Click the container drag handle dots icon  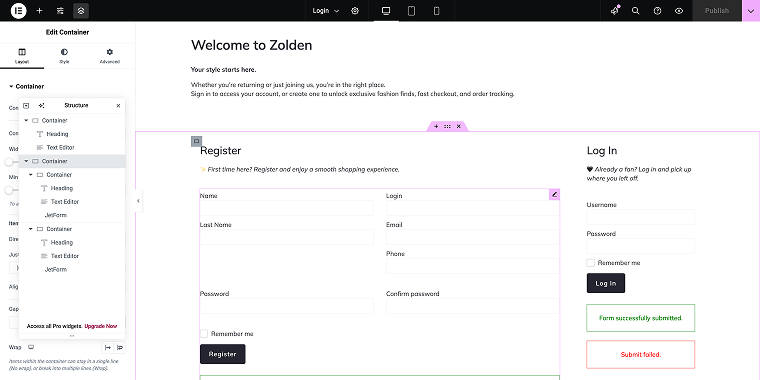pyautogui.click(x=447, y=126)
